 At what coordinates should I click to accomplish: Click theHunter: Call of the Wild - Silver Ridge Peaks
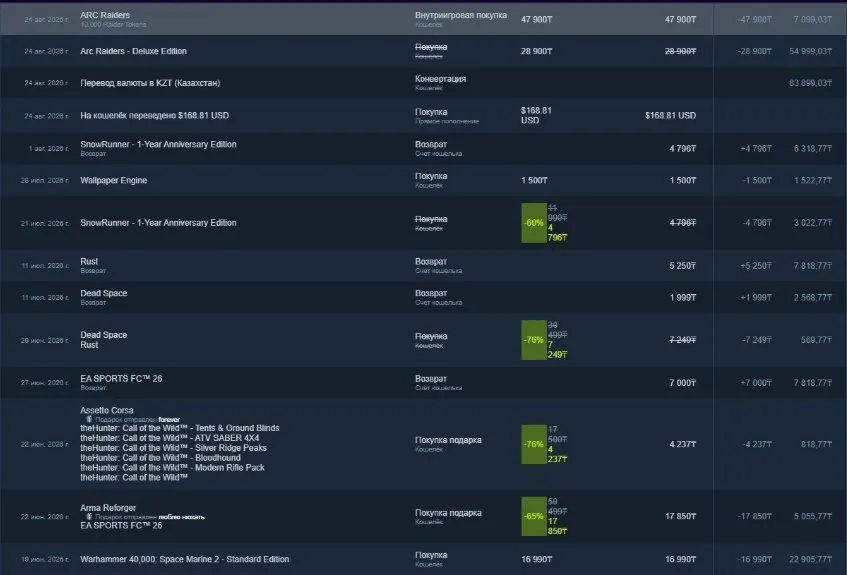click(173, 448)
